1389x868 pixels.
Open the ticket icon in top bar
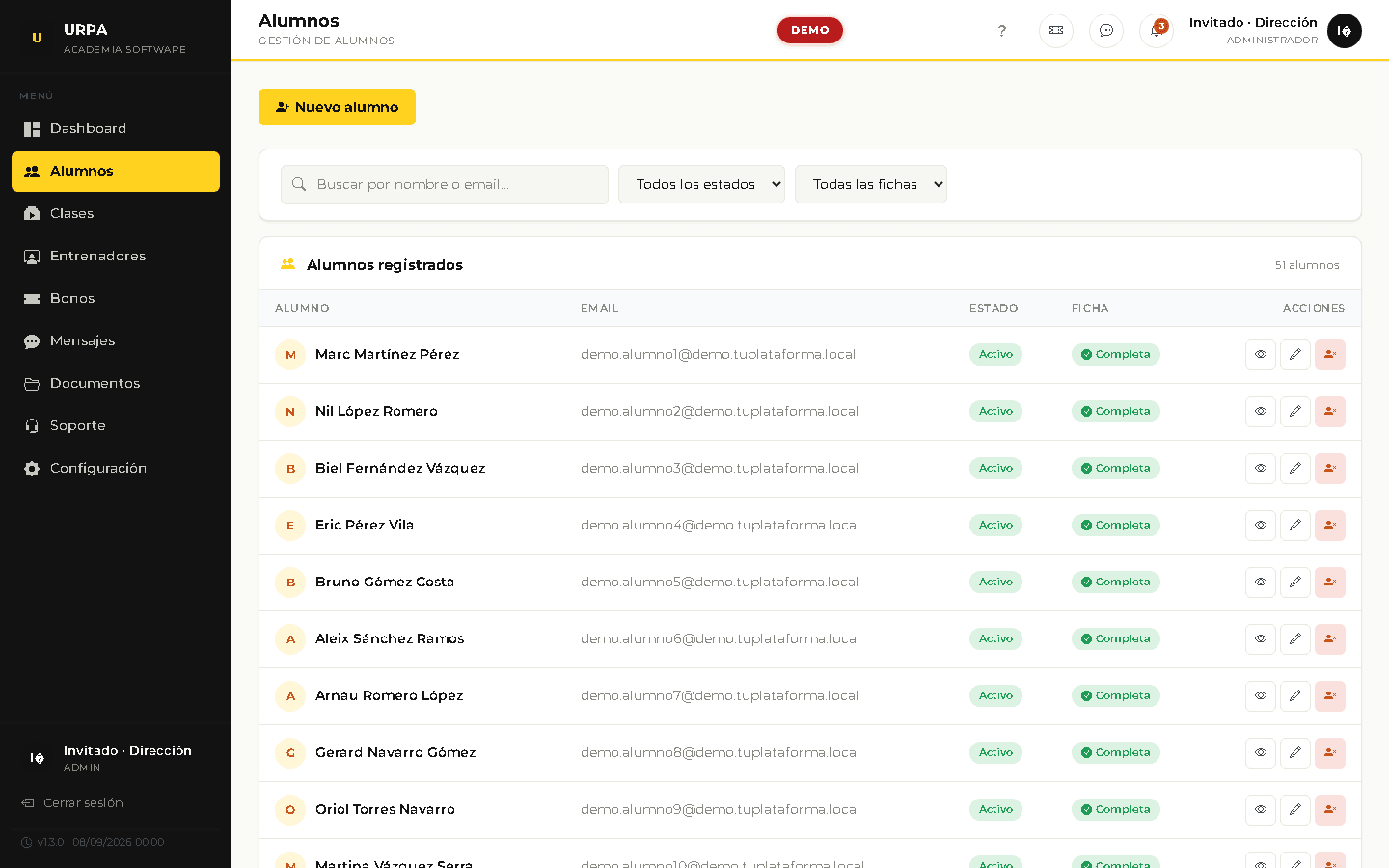(1056, 31)
